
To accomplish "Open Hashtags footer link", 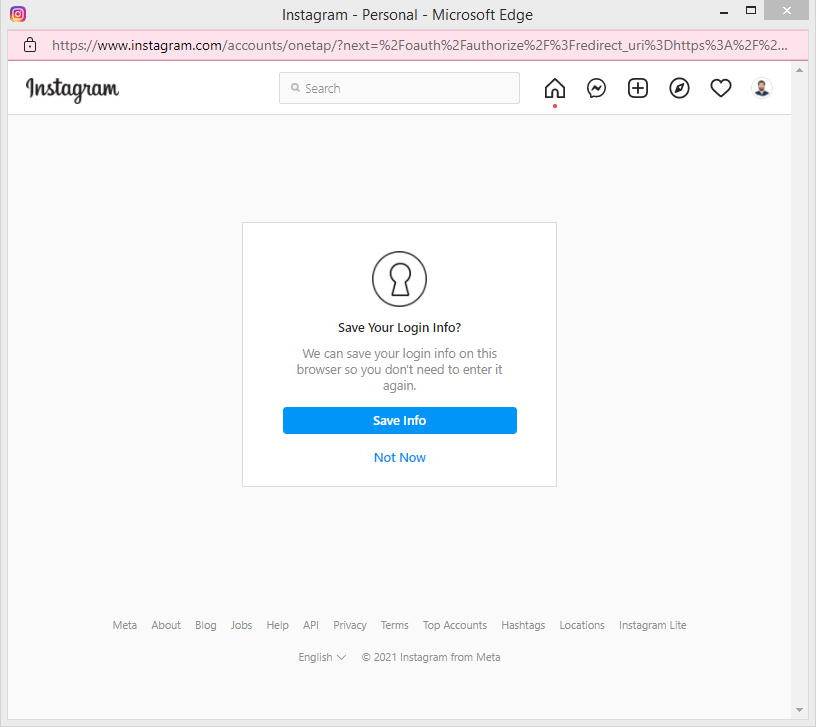I will click(x=523, y=625).
